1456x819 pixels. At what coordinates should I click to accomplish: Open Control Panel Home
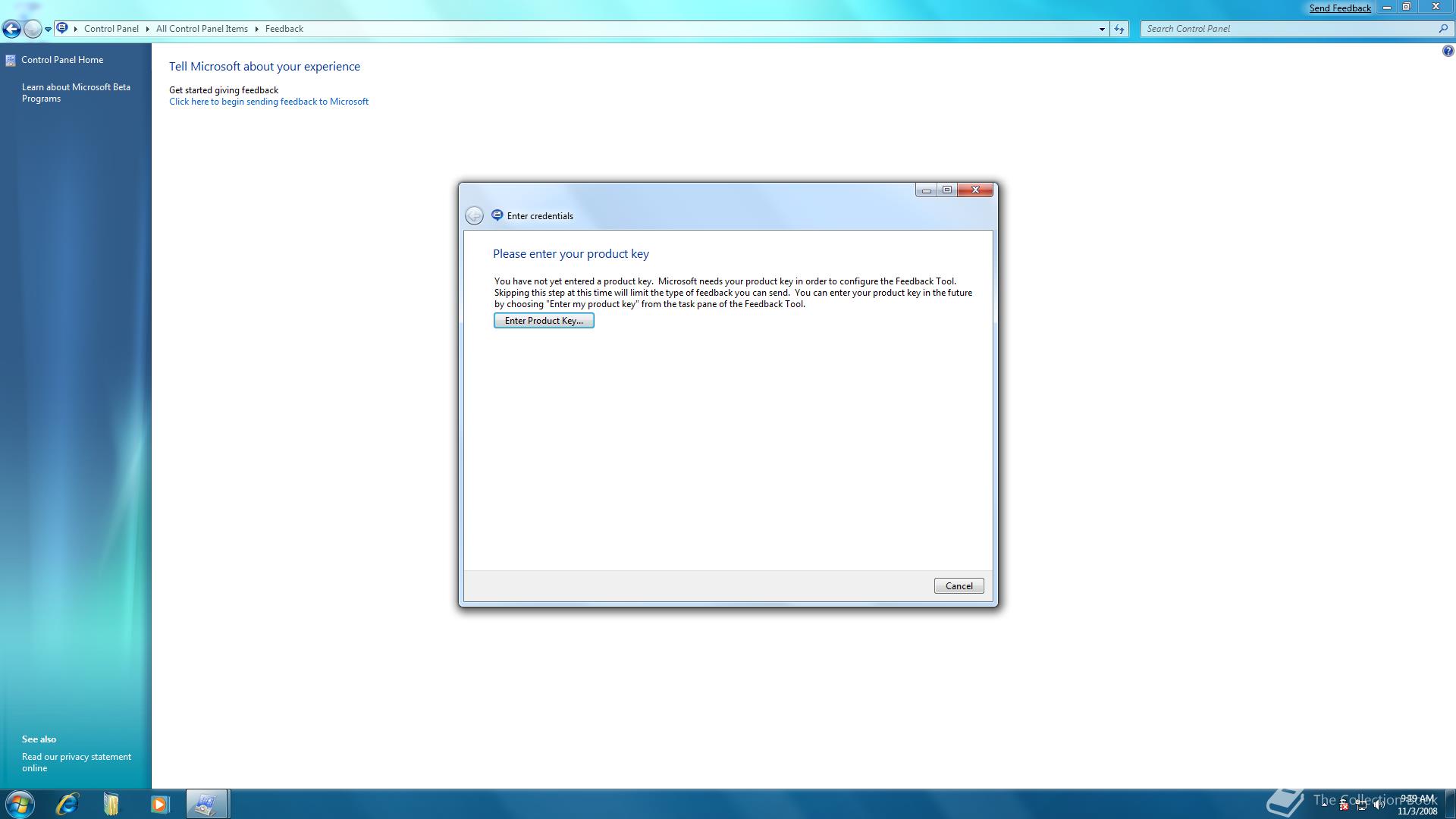[x=62, y=60]
